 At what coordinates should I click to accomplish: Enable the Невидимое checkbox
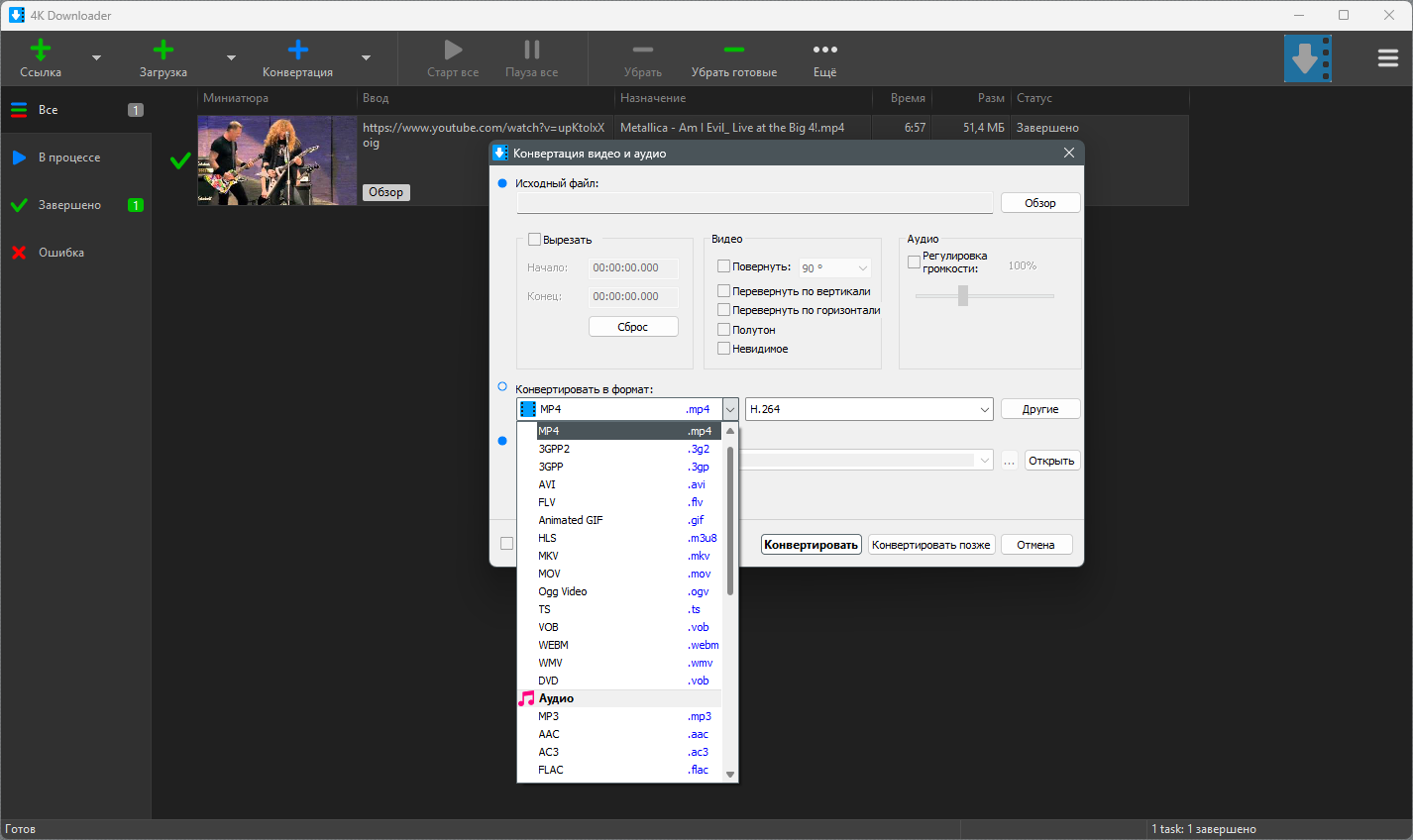(x=723, y=348)
